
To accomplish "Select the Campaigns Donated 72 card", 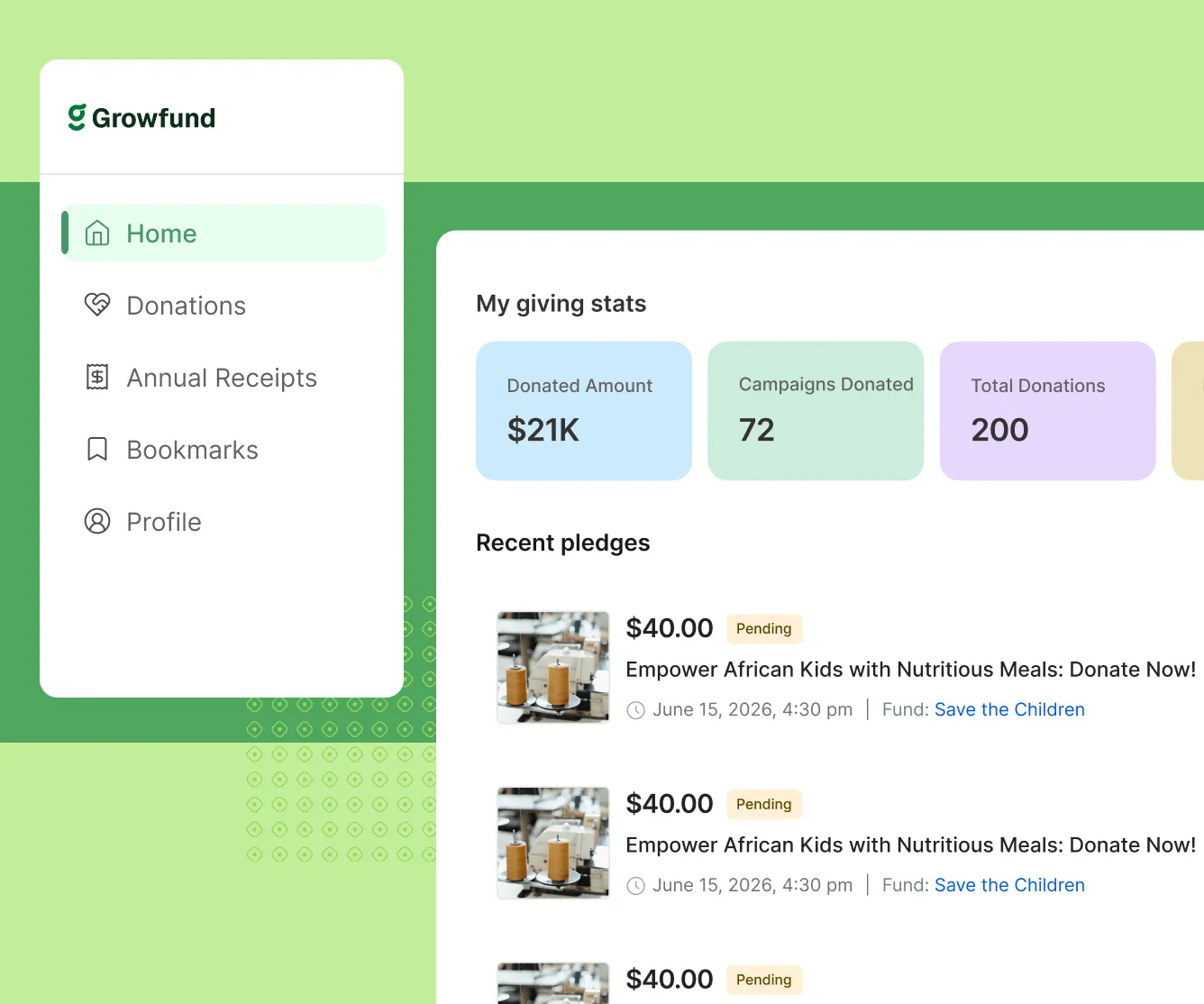I will [x=816, y=411].
